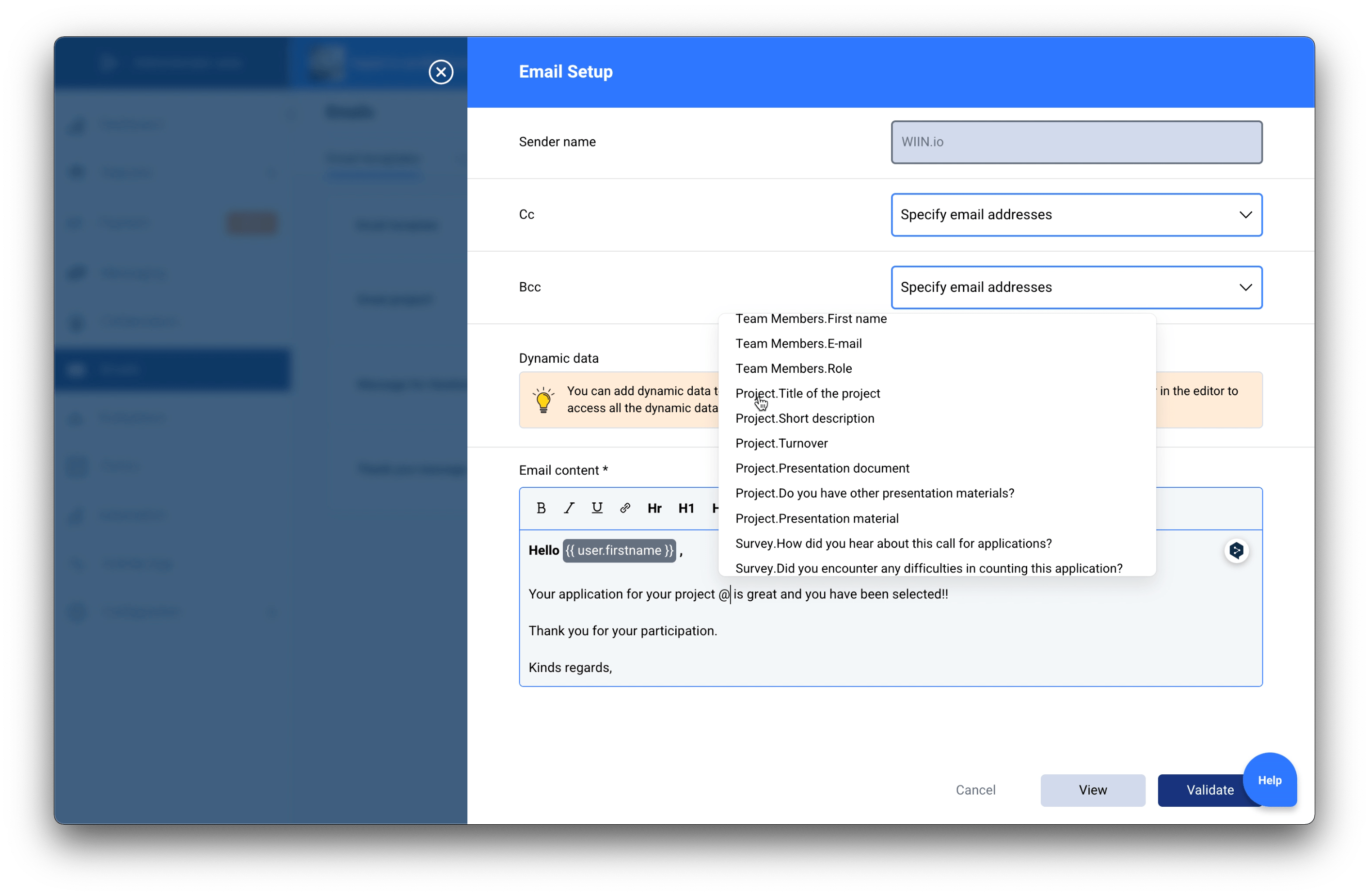Select Team Members.E-mail option
This screenshot has height=896, width=1369.
(798, 344)
